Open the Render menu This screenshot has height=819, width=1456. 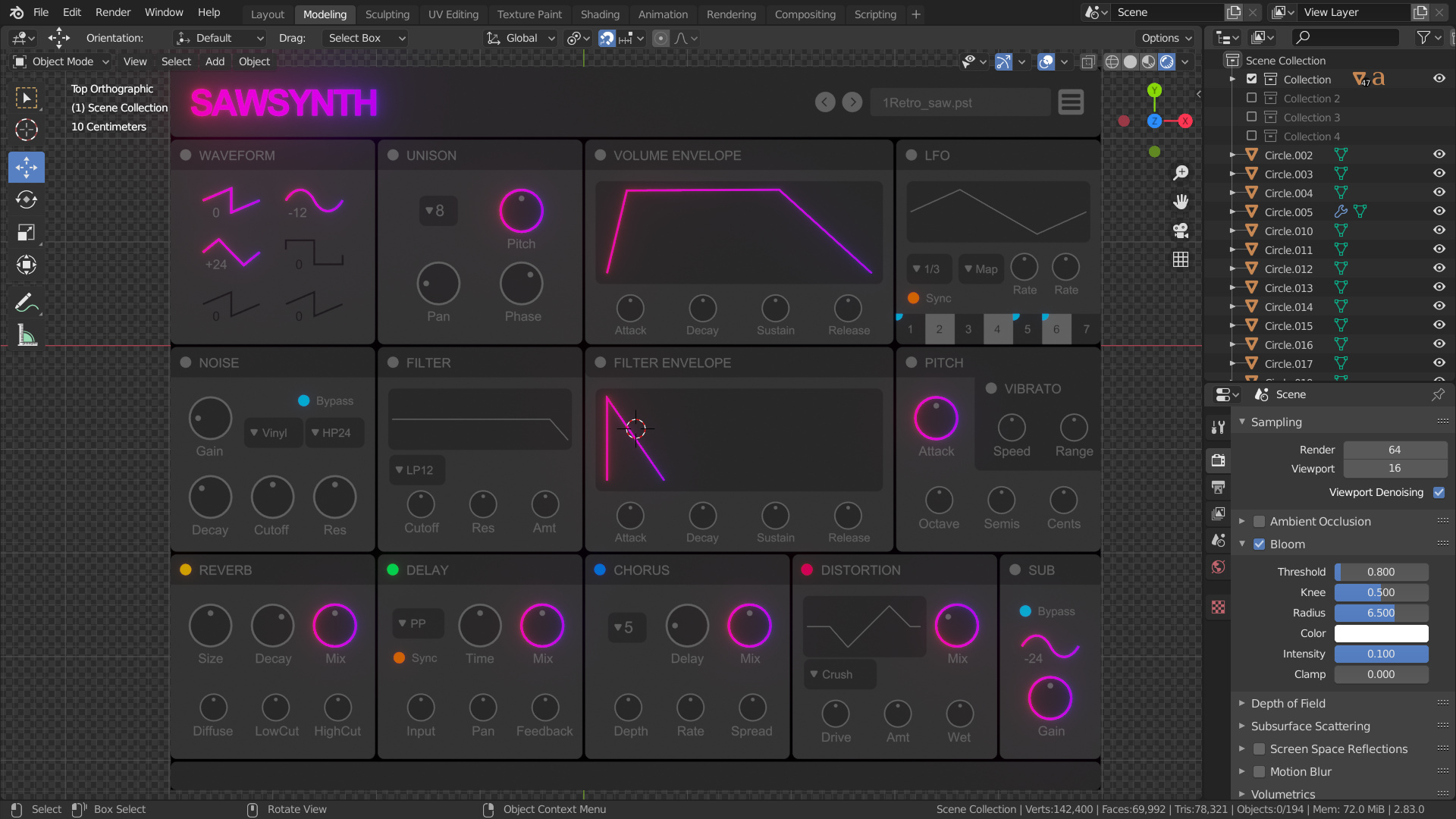click(x=113, y=12)
